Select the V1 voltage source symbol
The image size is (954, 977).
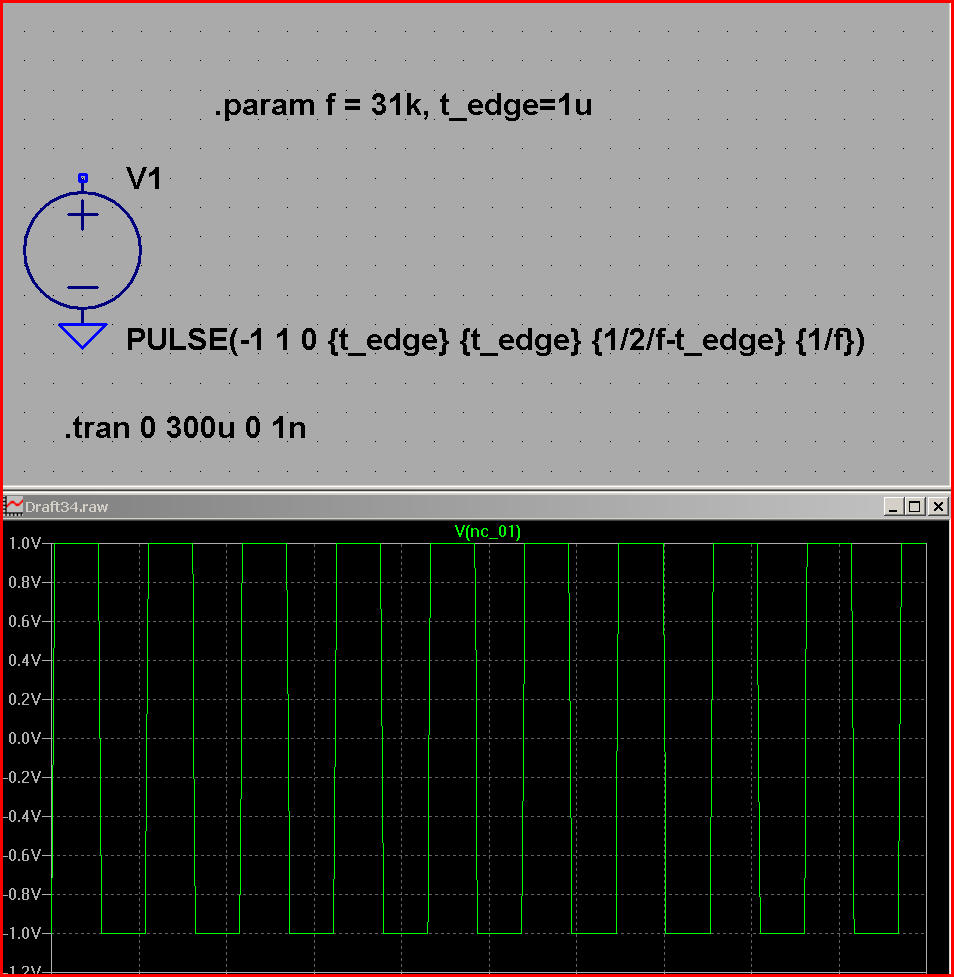82,250
